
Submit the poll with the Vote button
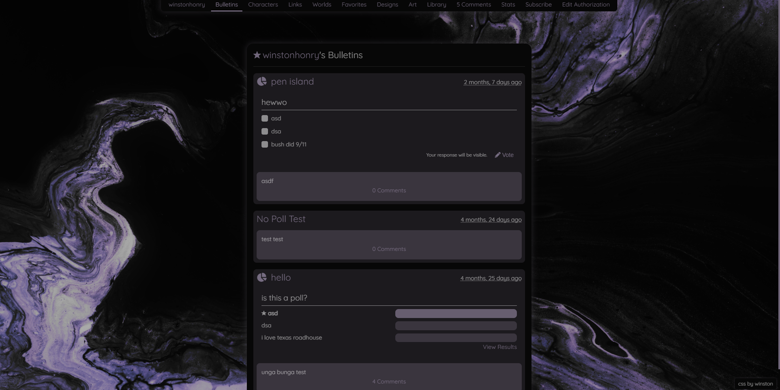pos(504,155)
